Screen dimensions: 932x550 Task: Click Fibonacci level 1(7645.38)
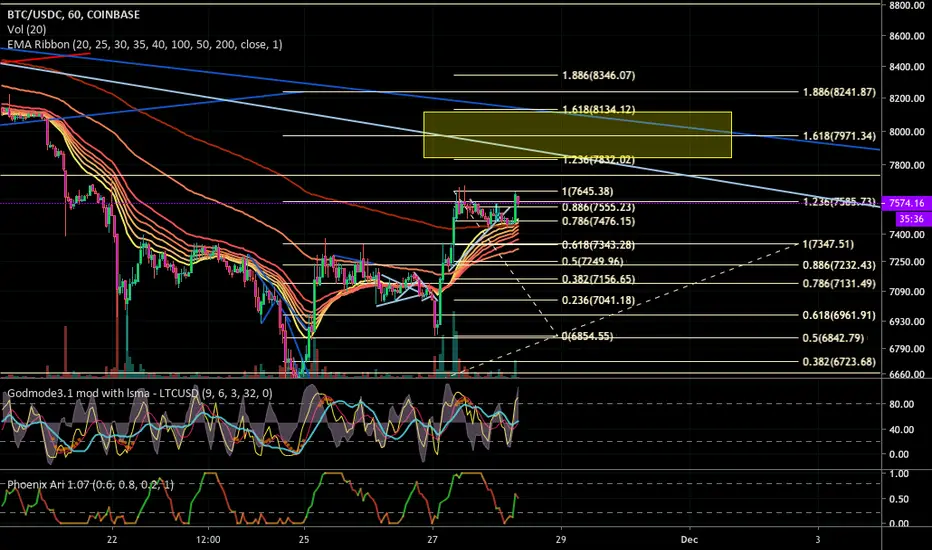pyautogui.click(x=587, y=191)
